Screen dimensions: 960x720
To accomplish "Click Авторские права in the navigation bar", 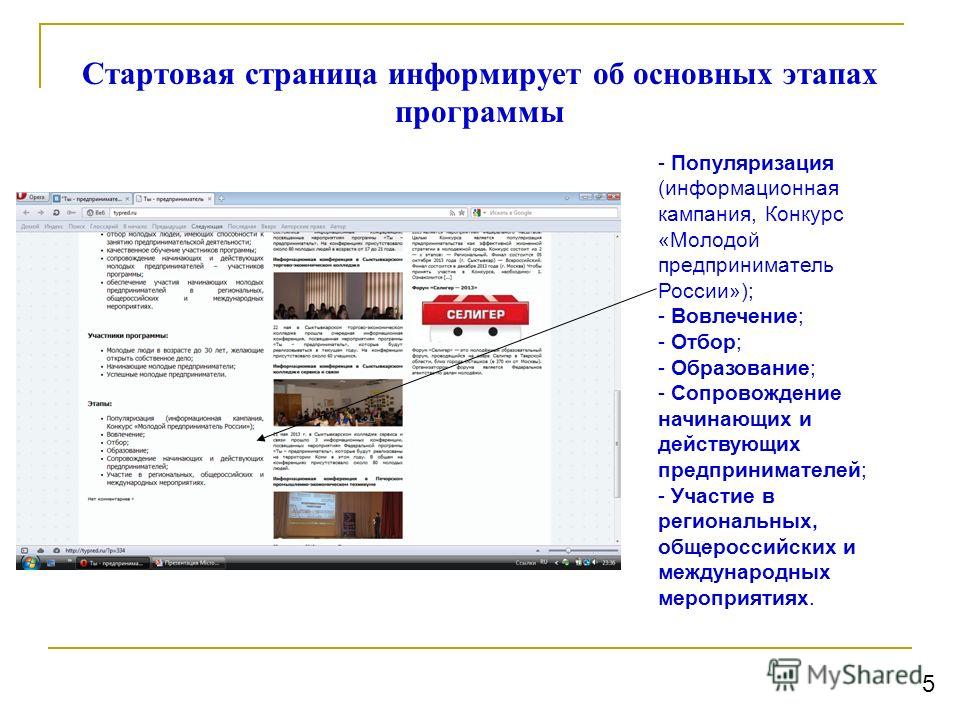I will pyautogui.click(x=303, y=227).
